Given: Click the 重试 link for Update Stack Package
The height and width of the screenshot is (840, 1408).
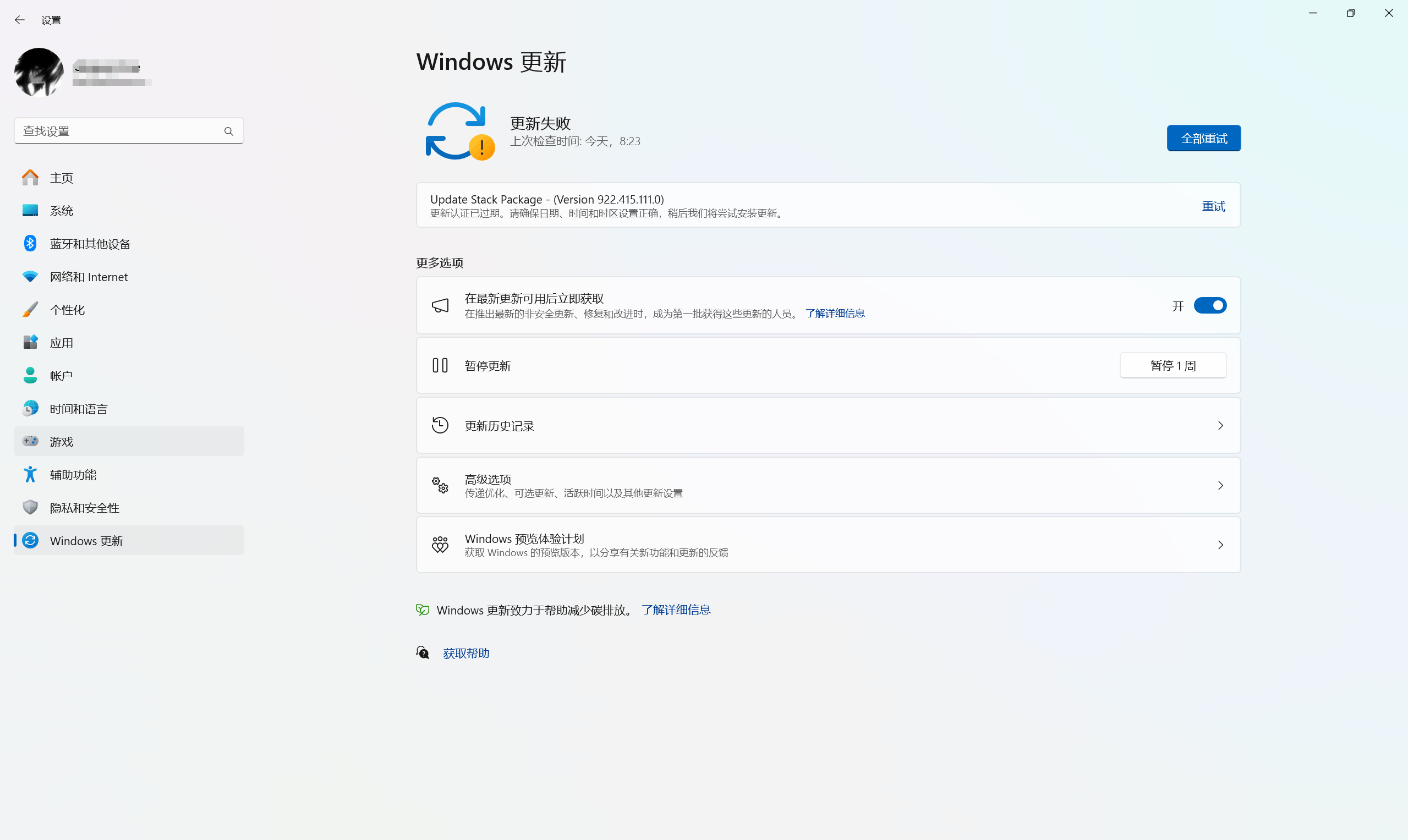Looking at the screenshot, I should 1213,206.
